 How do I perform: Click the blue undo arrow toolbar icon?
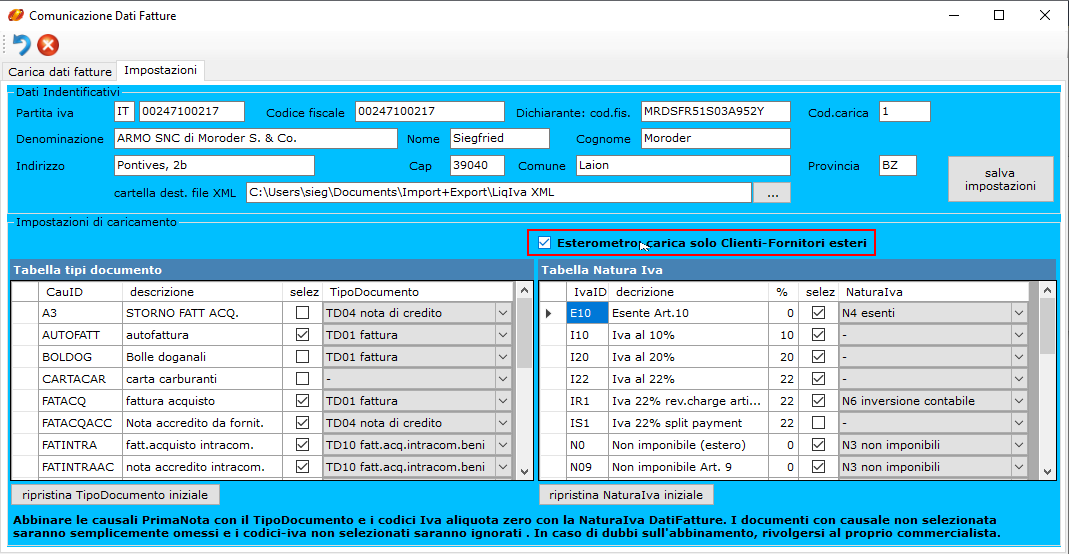point(21,45)
